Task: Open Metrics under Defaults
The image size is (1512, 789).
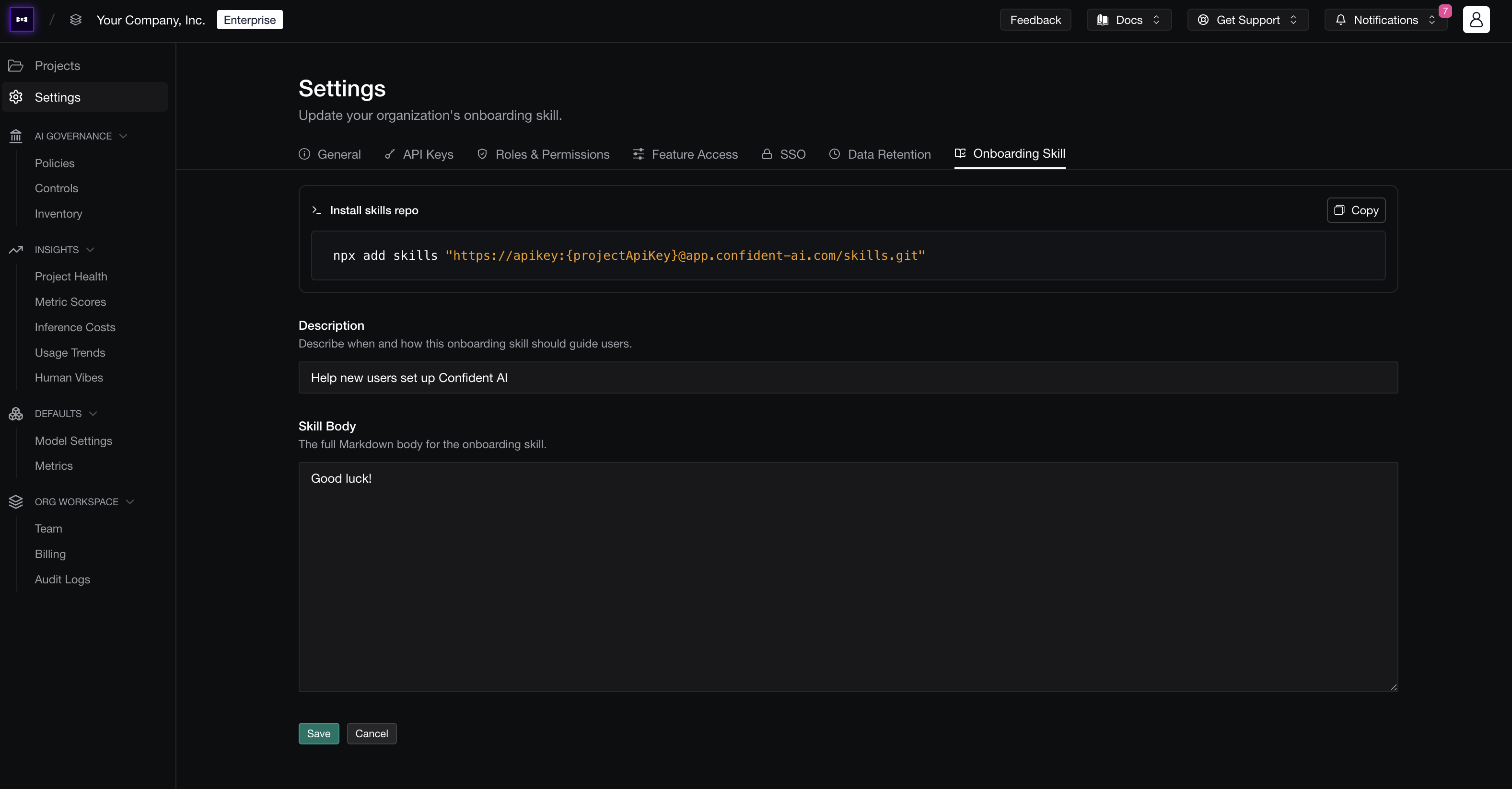Action: pyautogui.click(x=54, y=466)
